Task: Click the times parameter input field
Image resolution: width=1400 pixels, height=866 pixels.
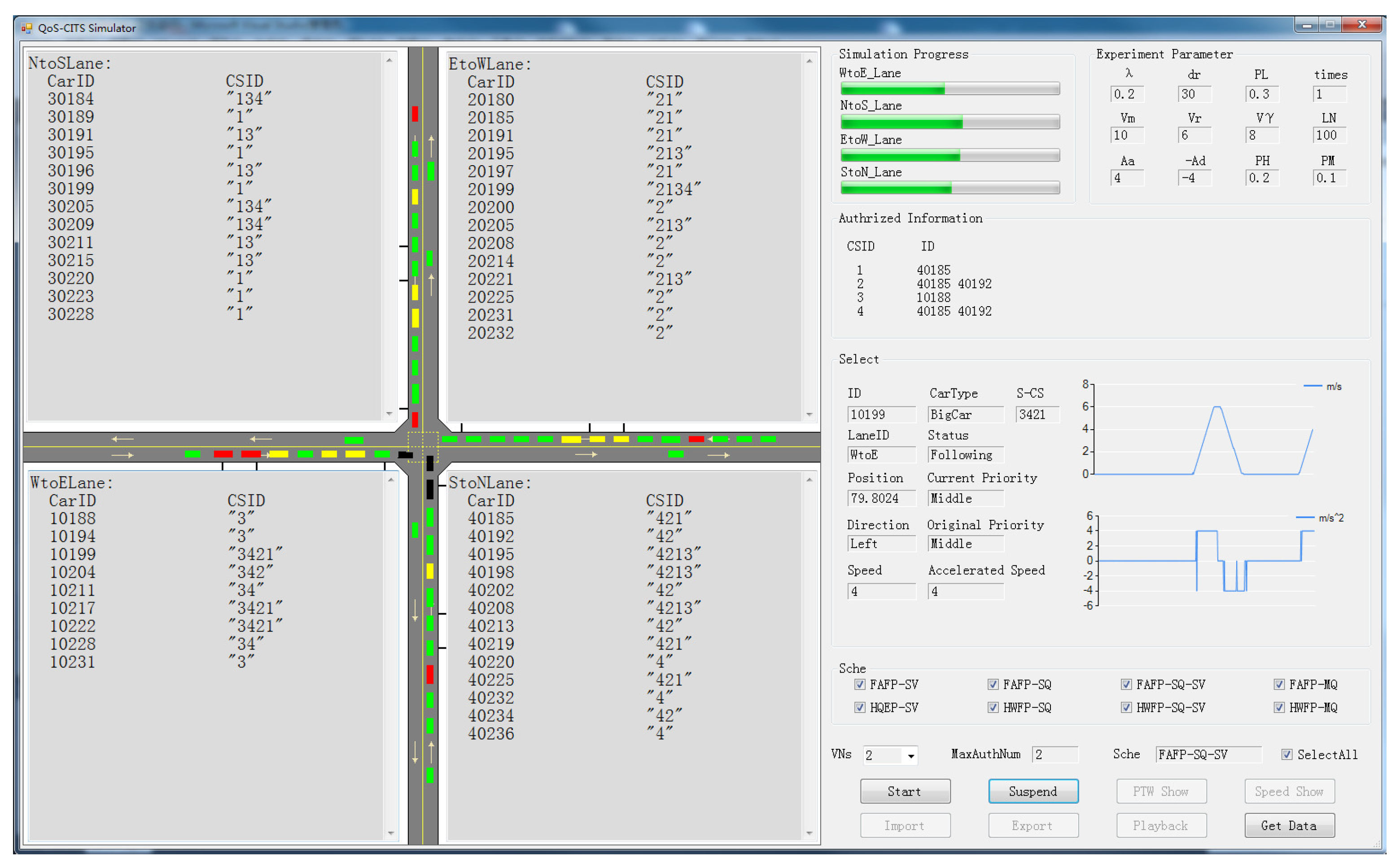Action: coord(1329,94)
